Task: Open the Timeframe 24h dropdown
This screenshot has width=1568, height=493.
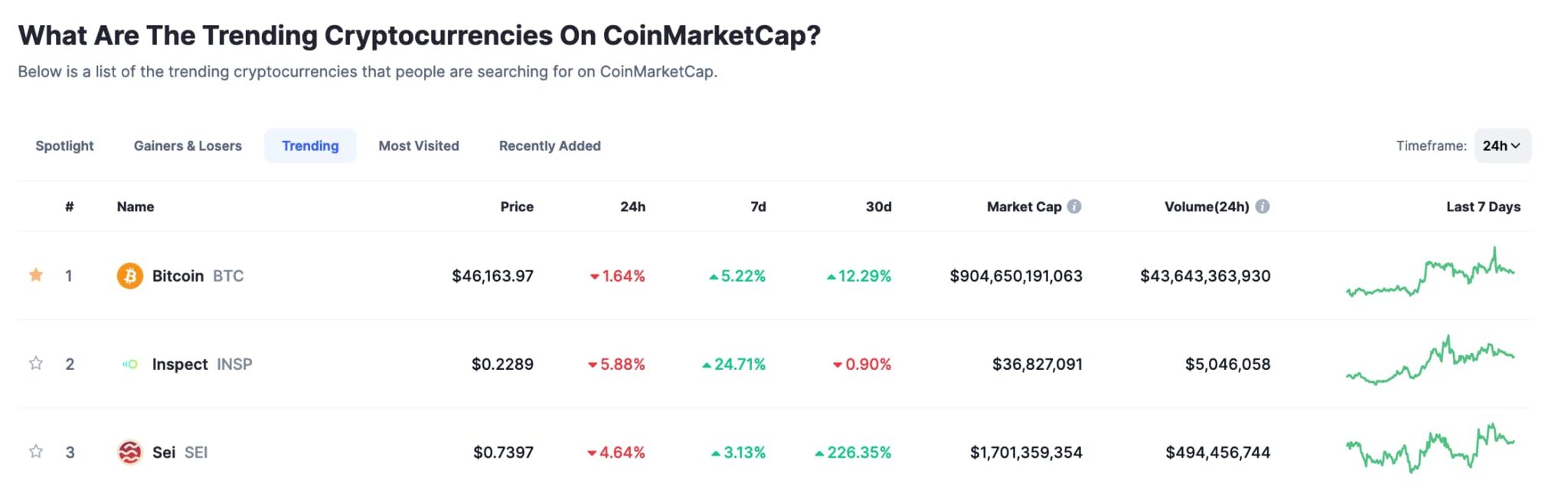Action: tap(1501, 145)
